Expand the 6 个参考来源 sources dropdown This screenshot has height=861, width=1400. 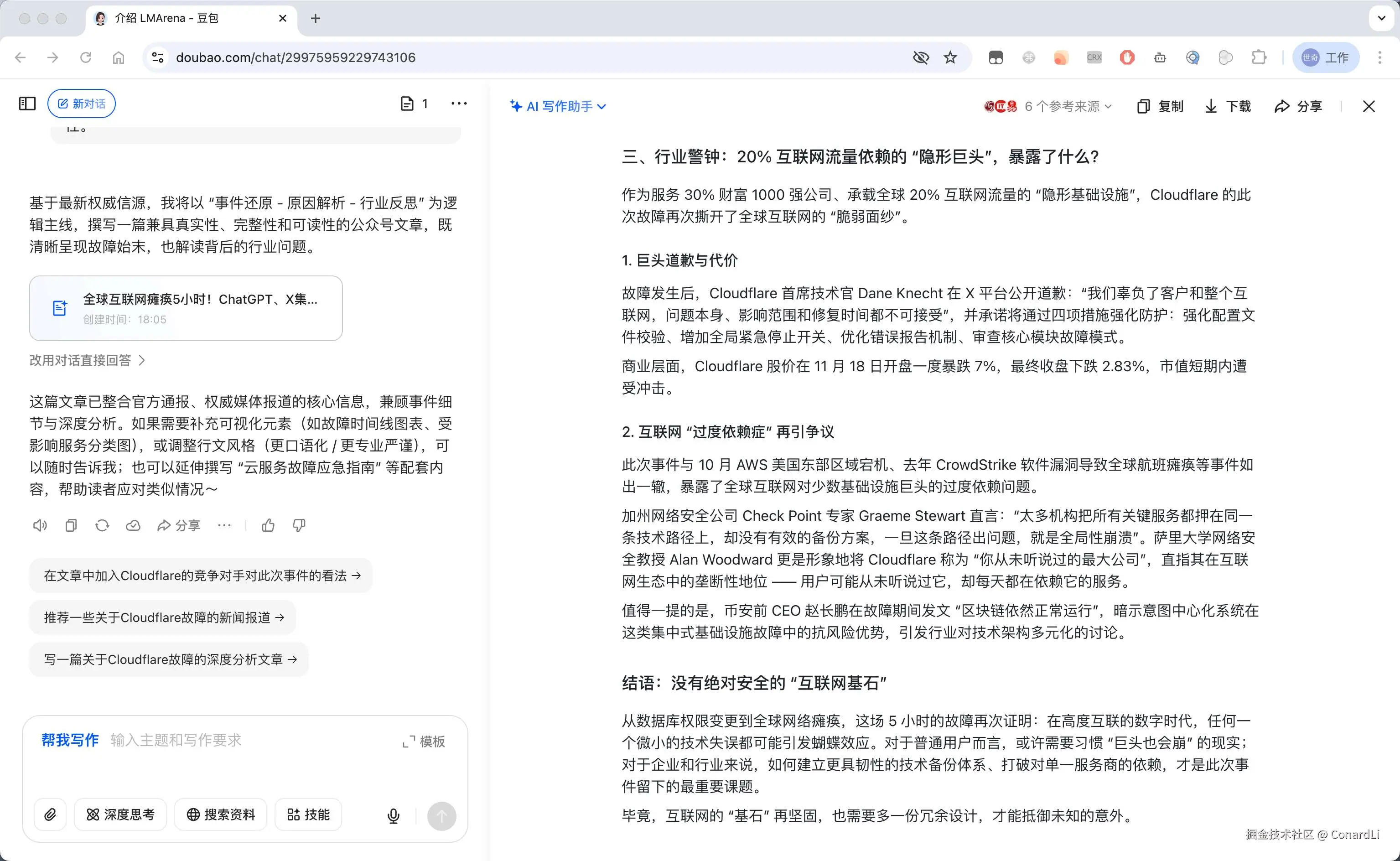(x=1067, y=107)
